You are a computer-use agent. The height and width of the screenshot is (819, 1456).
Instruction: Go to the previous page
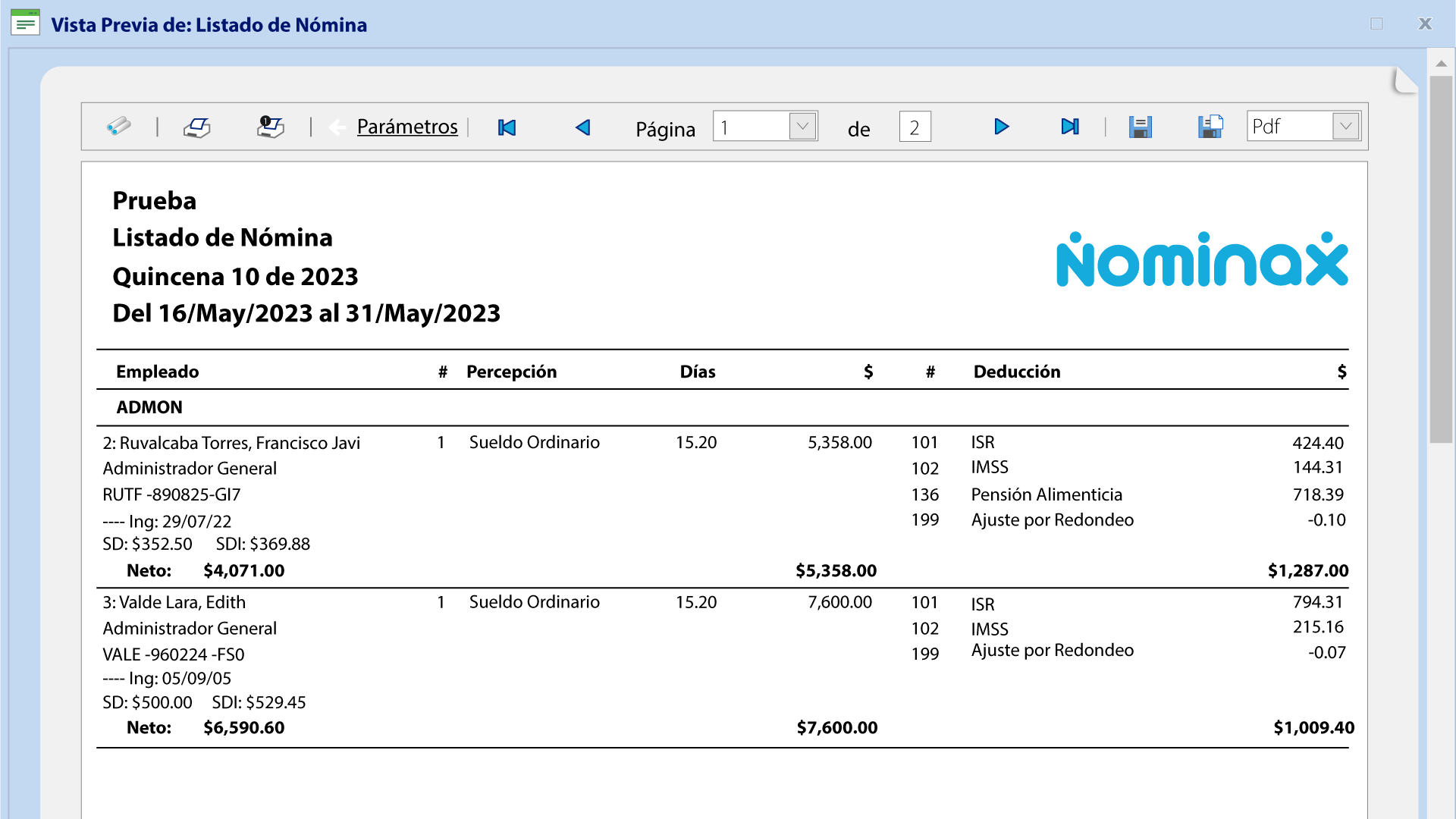(x=582, y=127)
